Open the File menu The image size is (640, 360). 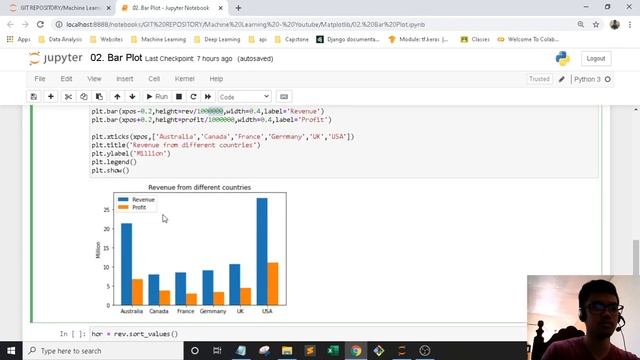[x=40, y=79]
